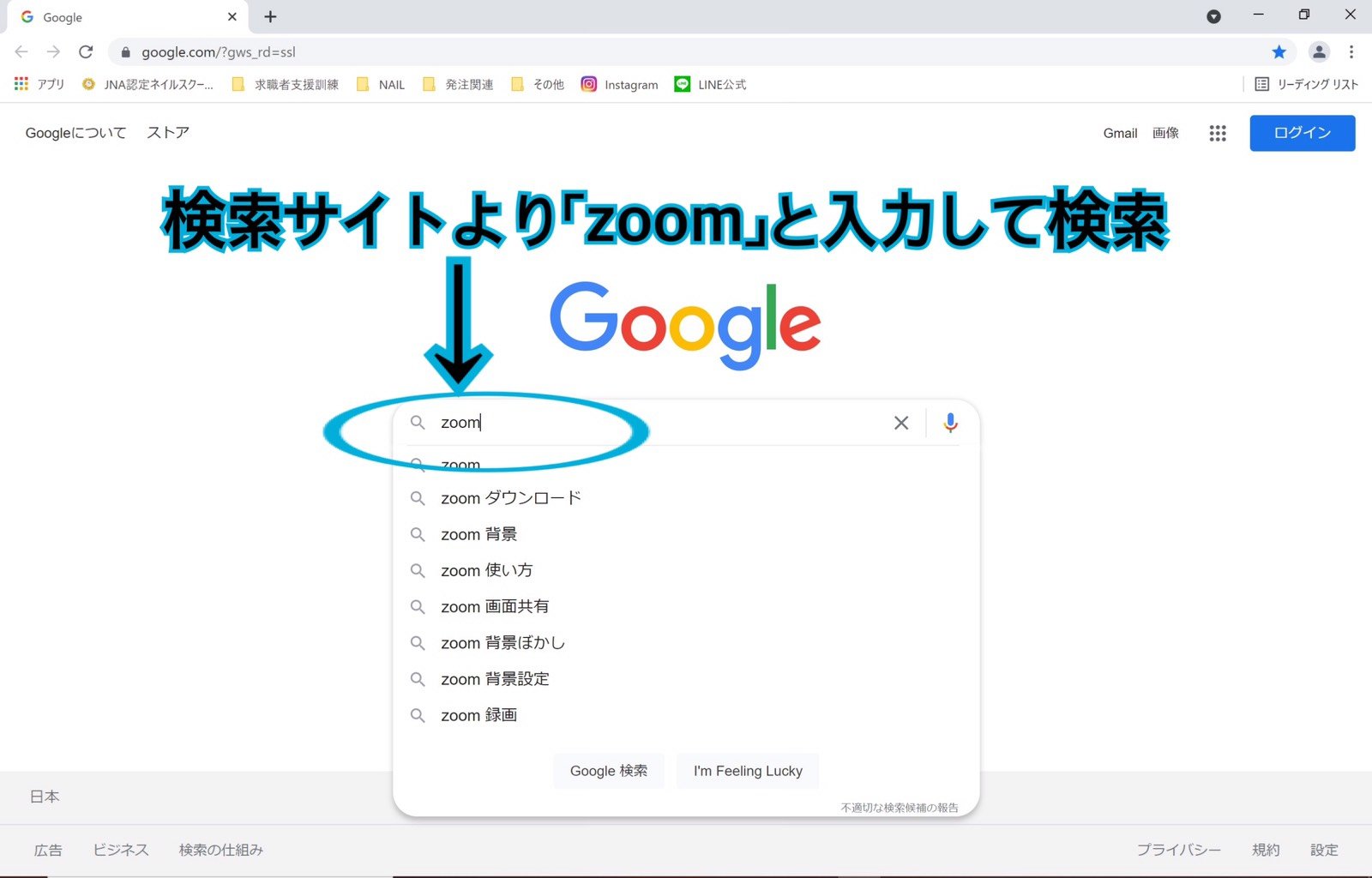Open the リーディング リスト reading list
Image resolution: width=1372 pixels, height=878 pixels.
1306,84
